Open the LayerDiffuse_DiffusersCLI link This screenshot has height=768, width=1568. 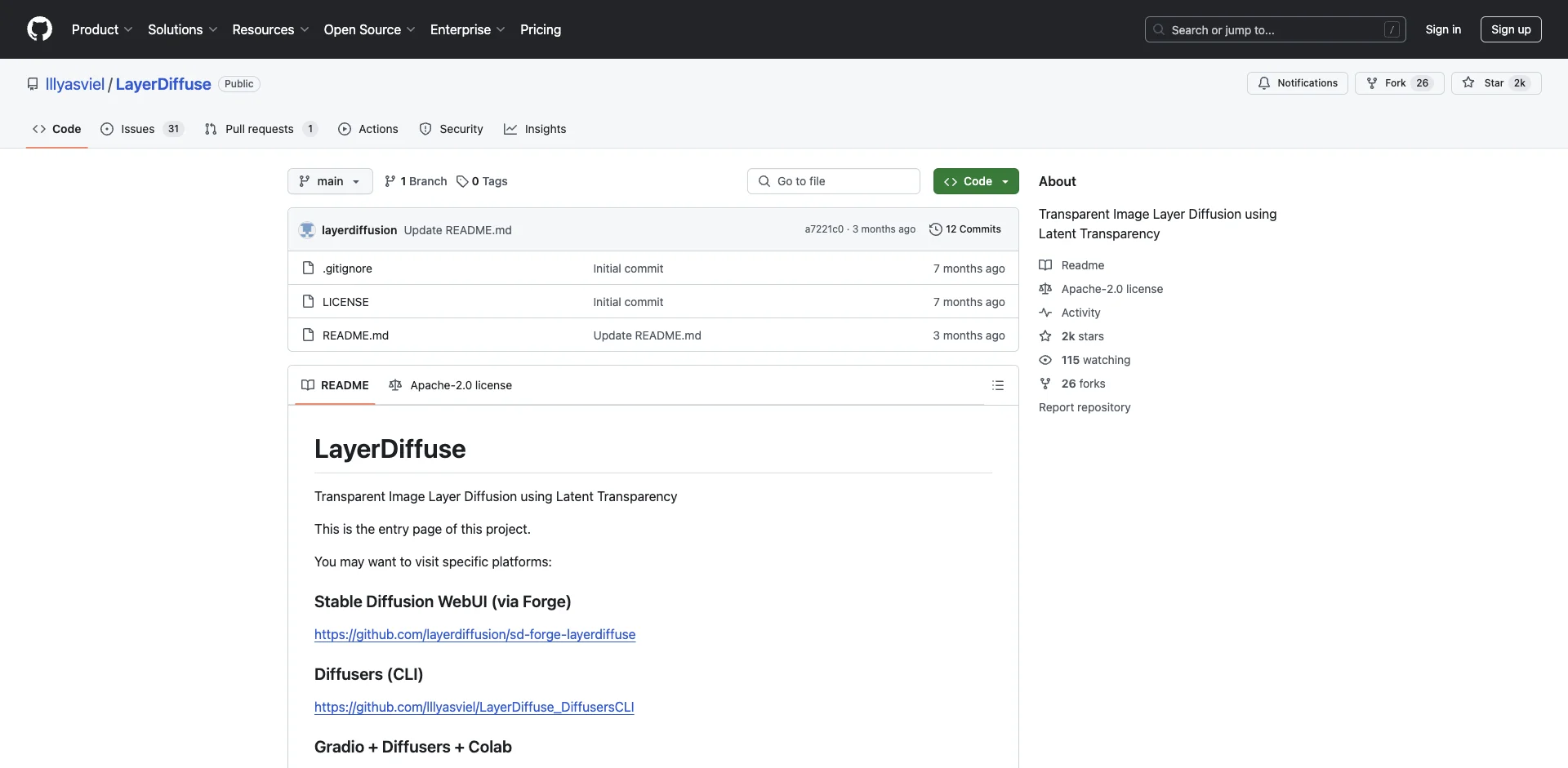474,707
